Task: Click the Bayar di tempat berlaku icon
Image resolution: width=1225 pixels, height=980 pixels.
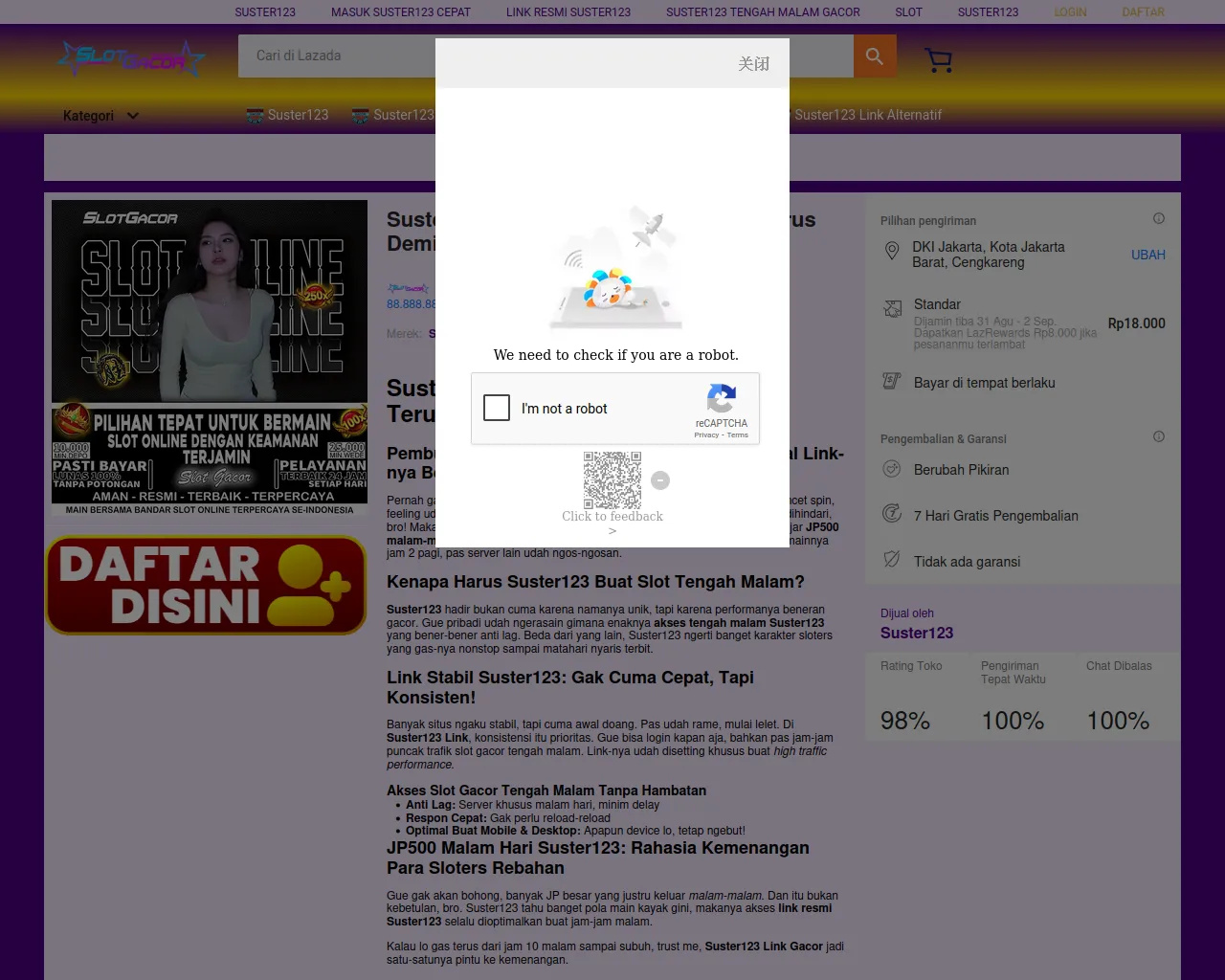Action: [x=892, y=382]
